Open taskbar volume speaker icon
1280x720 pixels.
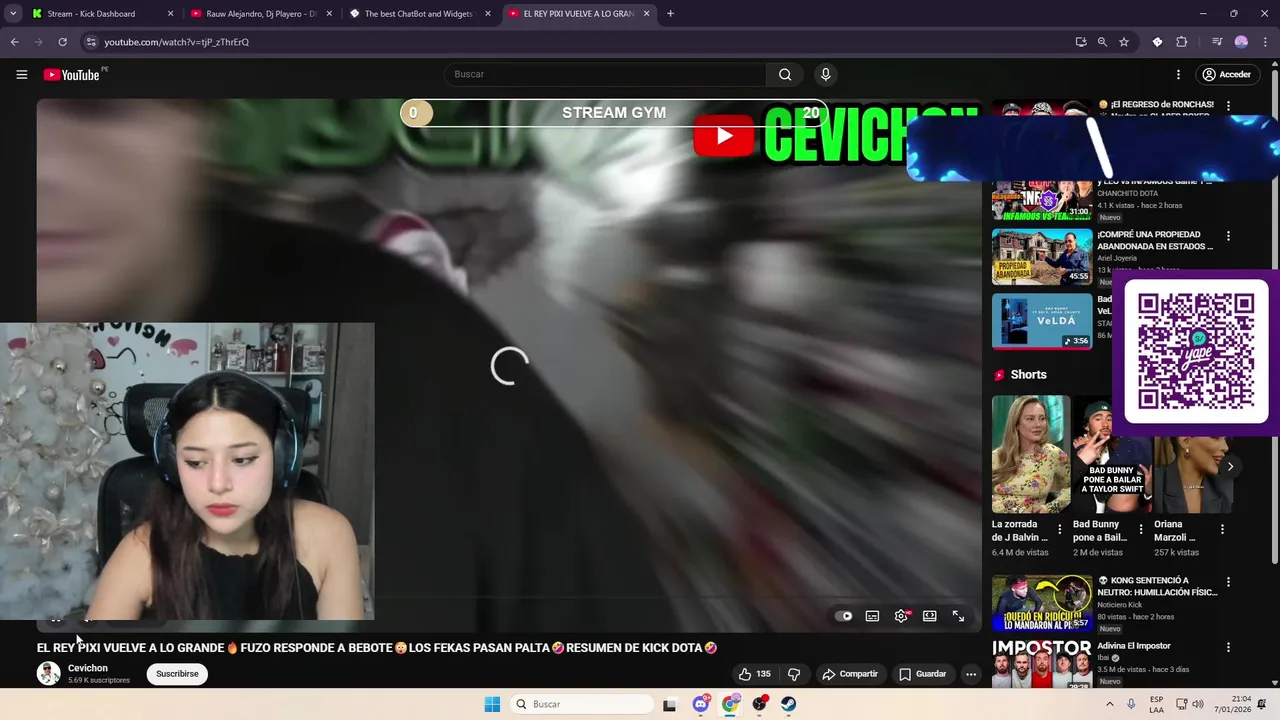(x=1198, y=704)
